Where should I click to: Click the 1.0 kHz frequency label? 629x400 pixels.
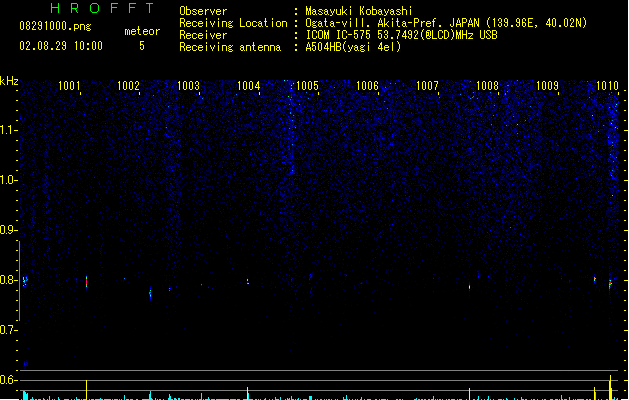click(8, 180)
